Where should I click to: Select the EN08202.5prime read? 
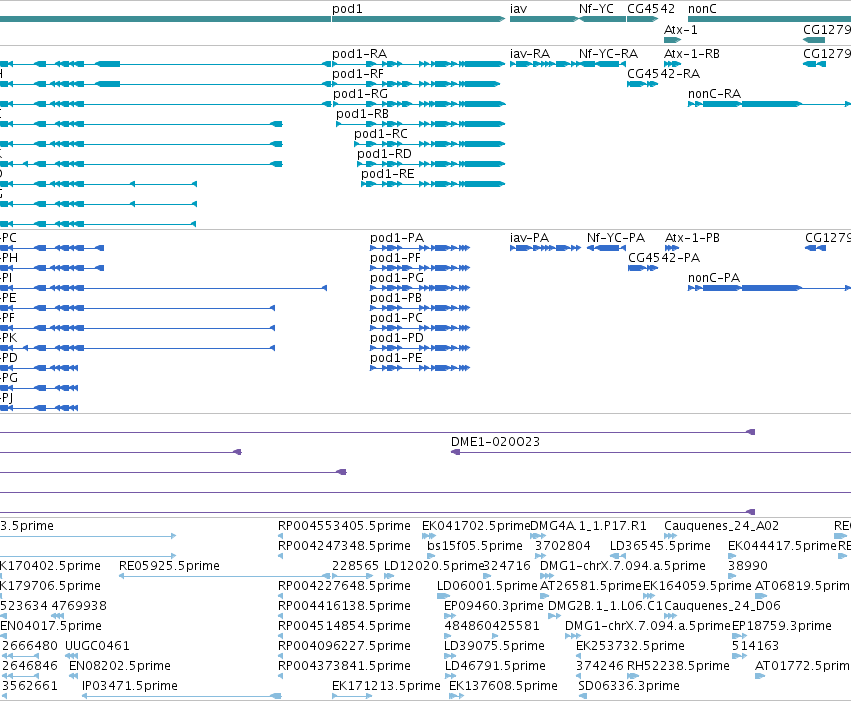coord(73,676)
